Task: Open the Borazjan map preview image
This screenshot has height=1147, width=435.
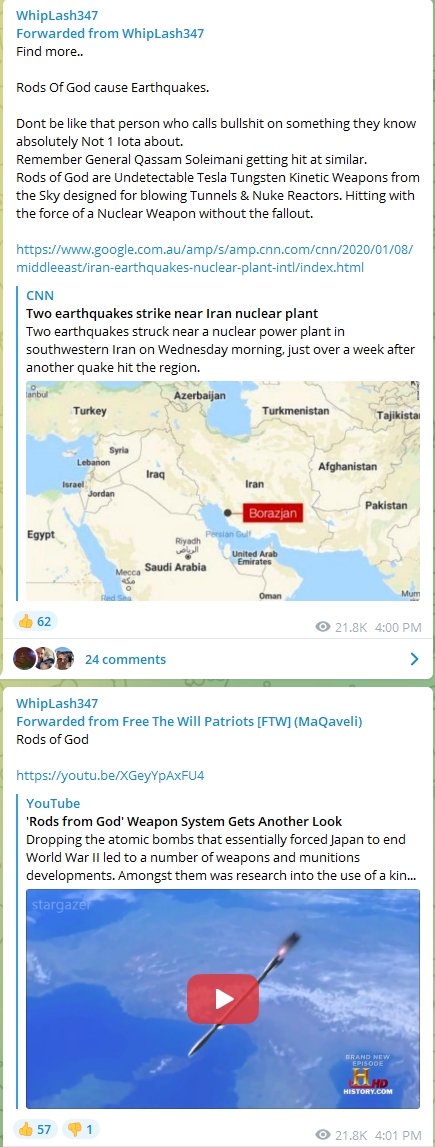Action: pyautogui.click(x=223, y=491)
